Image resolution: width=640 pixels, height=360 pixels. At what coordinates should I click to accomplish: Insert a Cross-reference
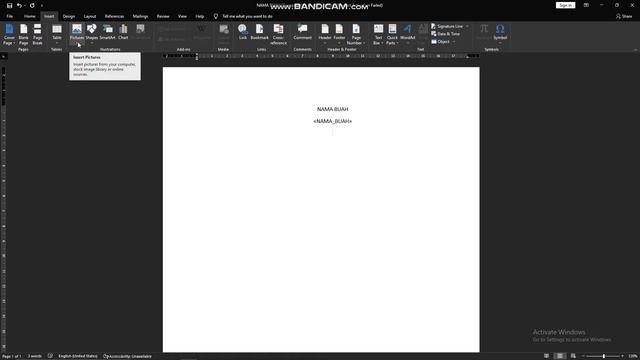(278, 34)
